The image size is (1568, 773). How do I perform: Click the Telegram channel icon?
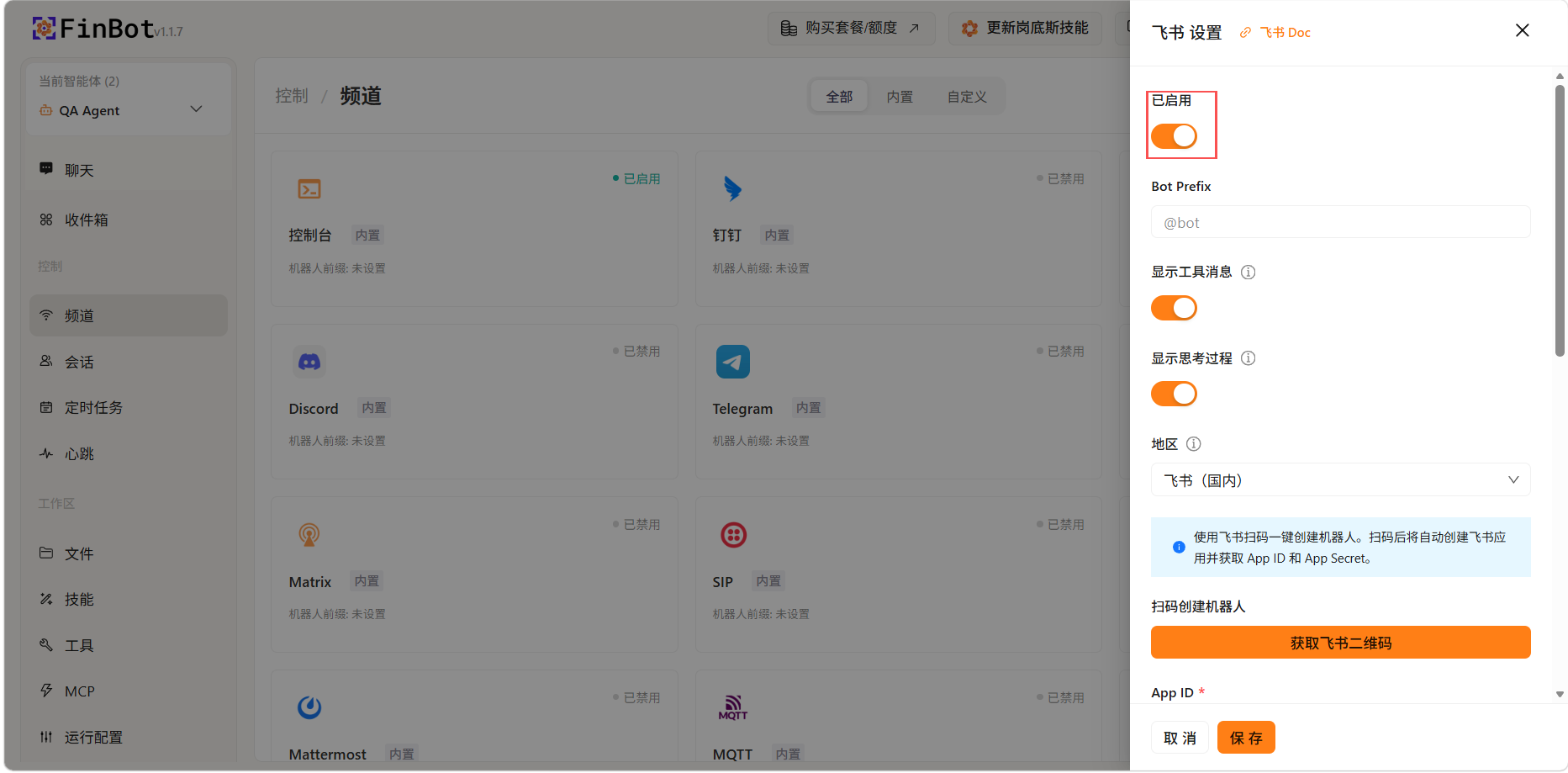tap(733, 362)
